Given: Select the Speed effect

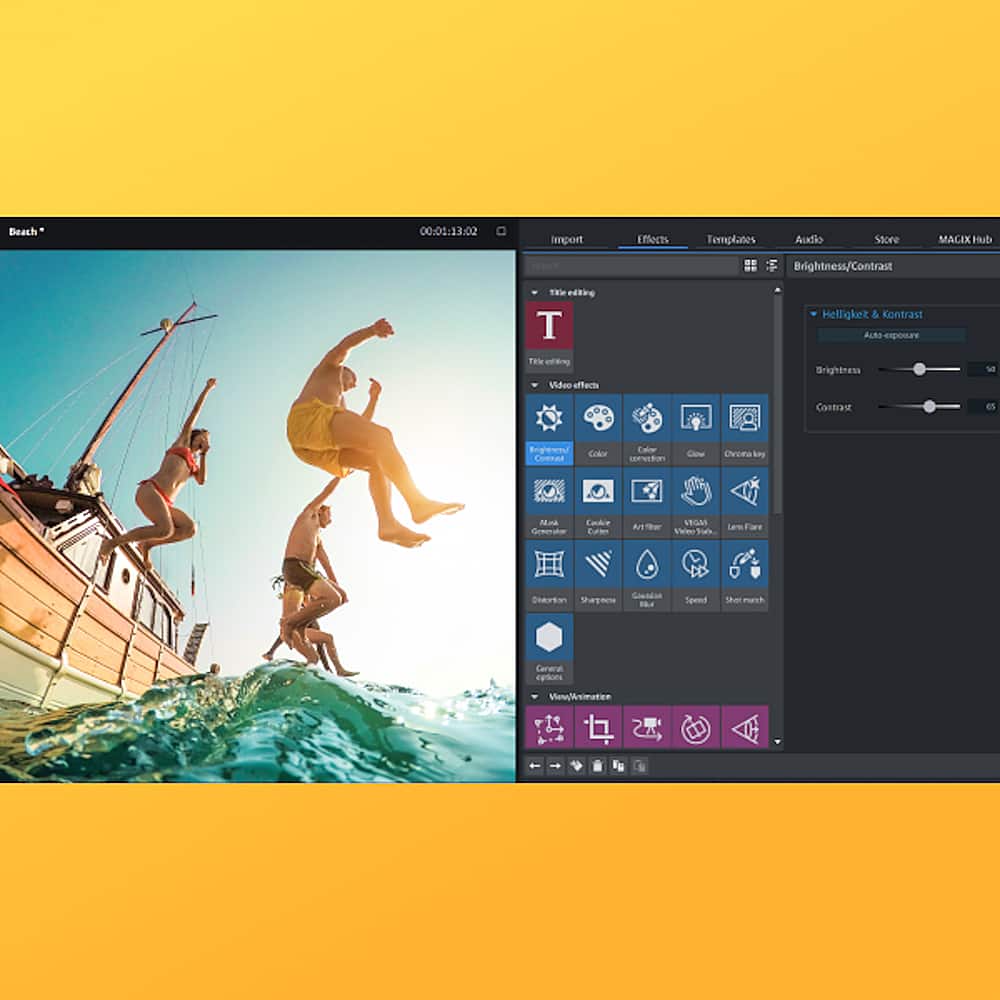Looking at the screenshot, I should tap(696, 576).
